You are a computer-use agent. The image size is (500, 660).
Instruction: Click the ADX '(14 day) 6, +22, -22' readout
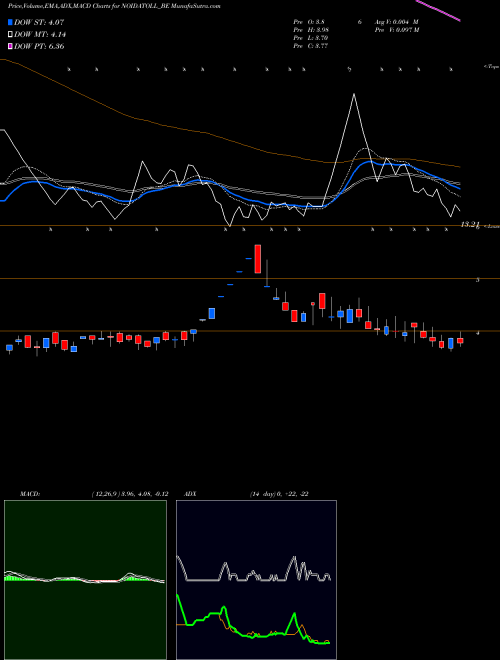(x=279, y=494)
